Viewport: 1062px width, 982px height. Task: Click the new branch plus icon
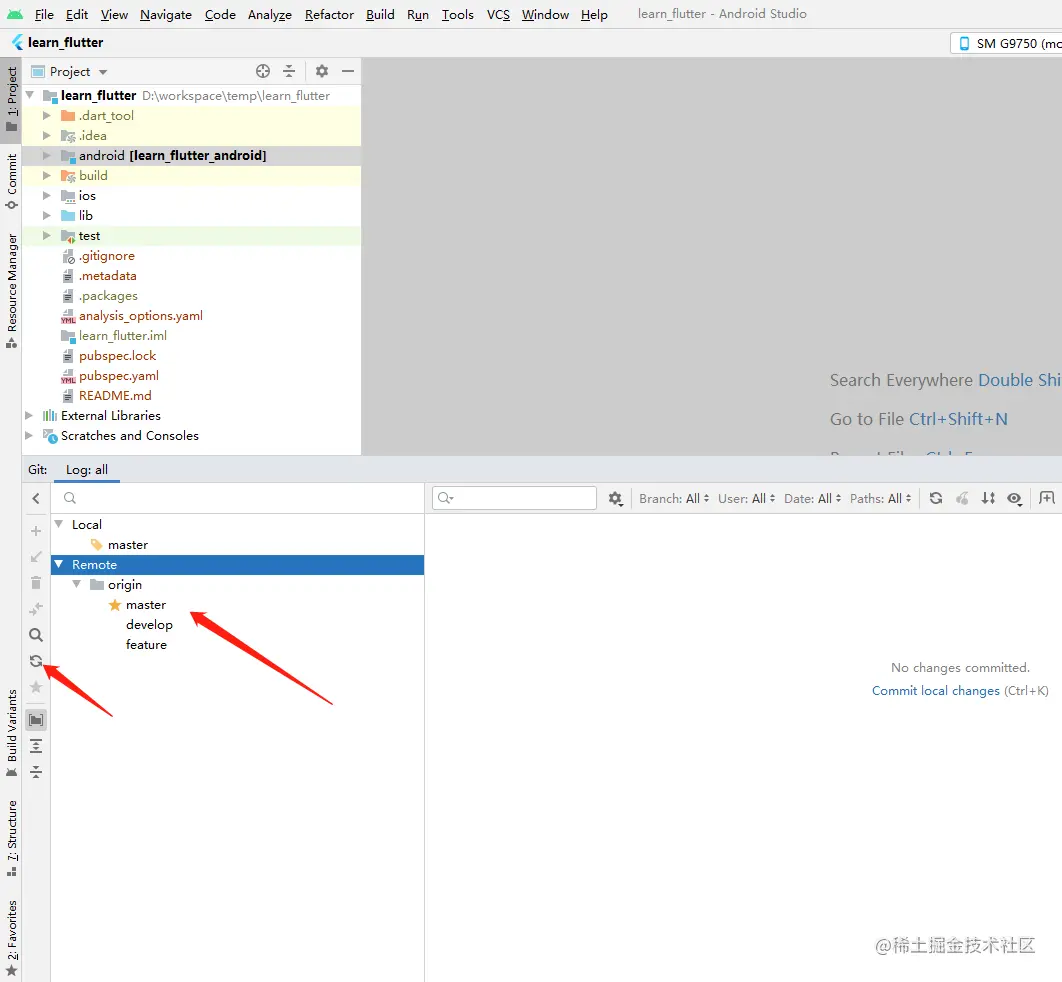click(36, 531)
